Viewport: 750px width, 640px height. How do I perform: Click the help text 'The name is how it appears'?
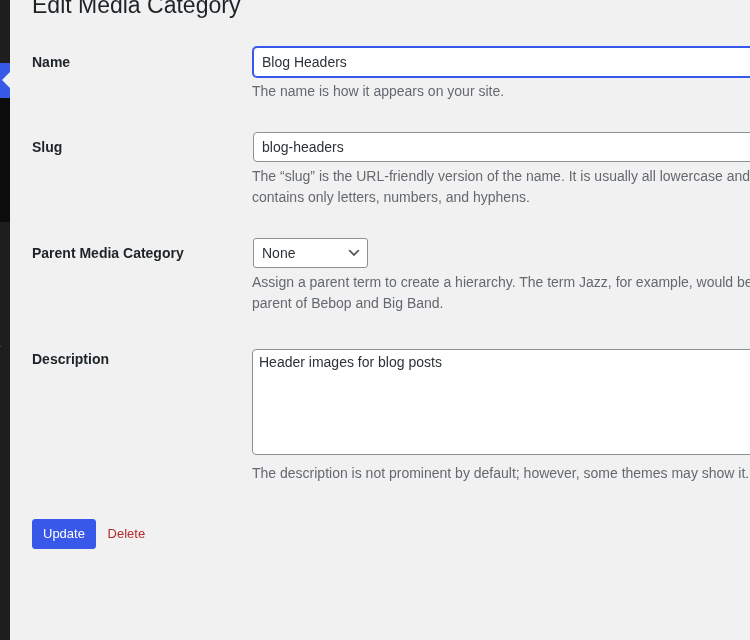(378, 91)
